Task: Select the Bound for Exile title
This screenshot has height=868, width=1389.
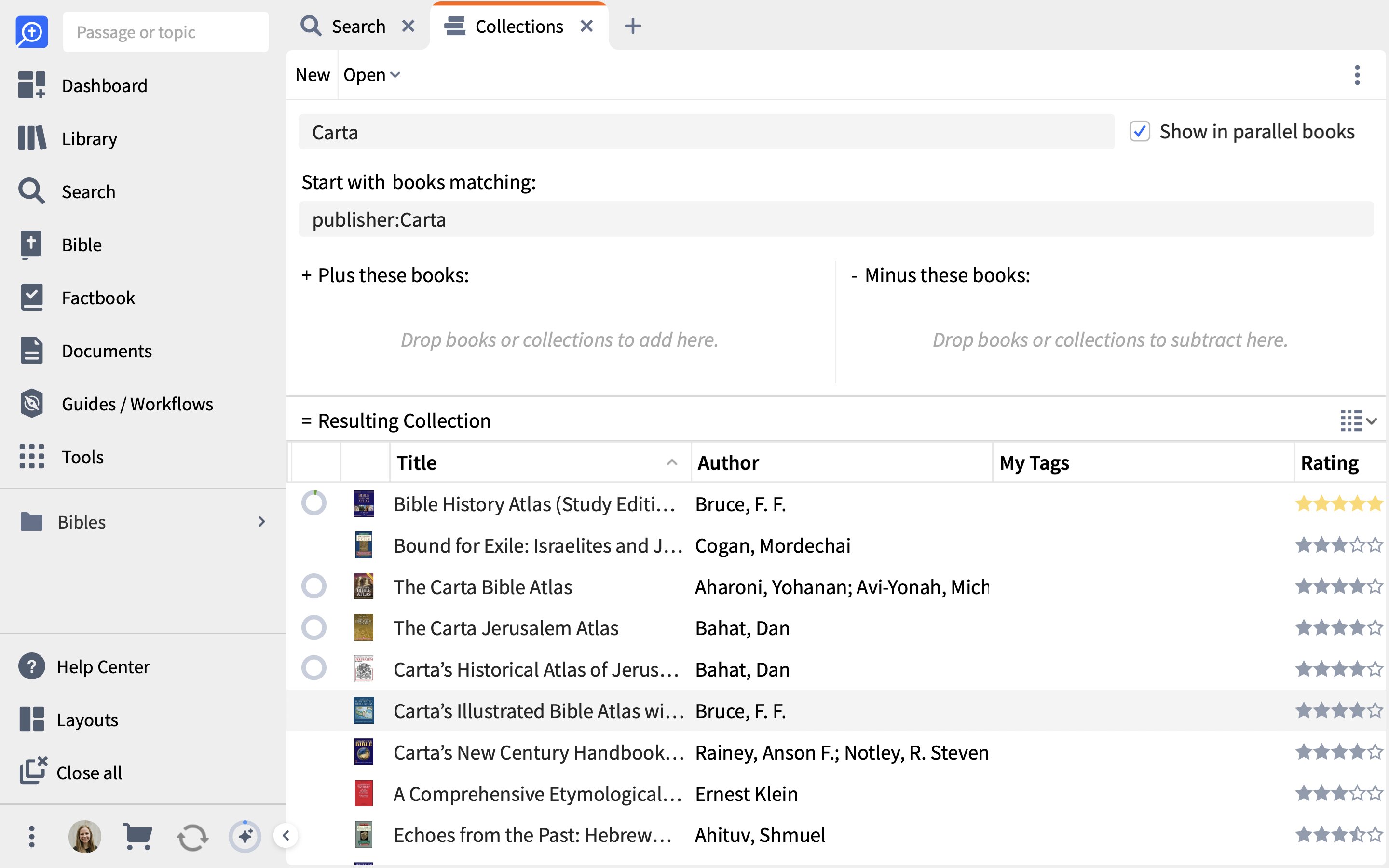Action: click(x=538, y=545)
